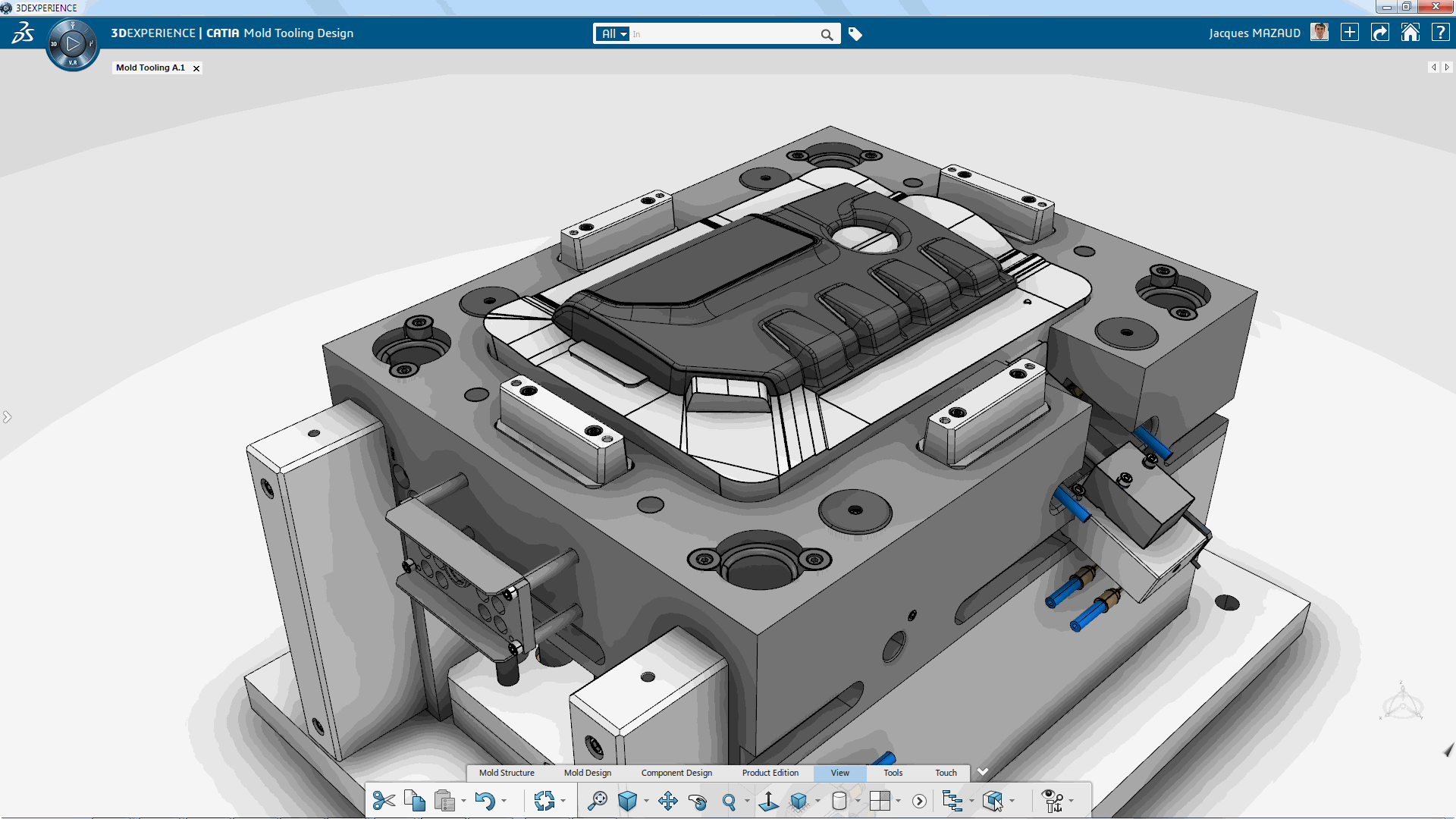Viewport: 1456px width, 819px height.
Task: Select the multi-view display icon
Action: tap(879, 800)
